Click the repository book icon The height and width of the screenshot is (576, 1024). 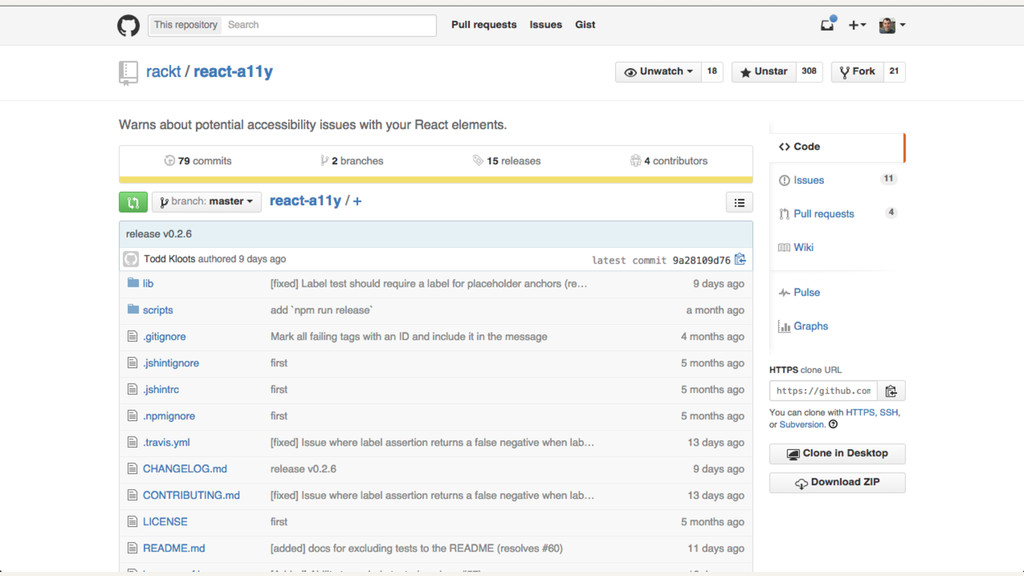pos(128,72)
